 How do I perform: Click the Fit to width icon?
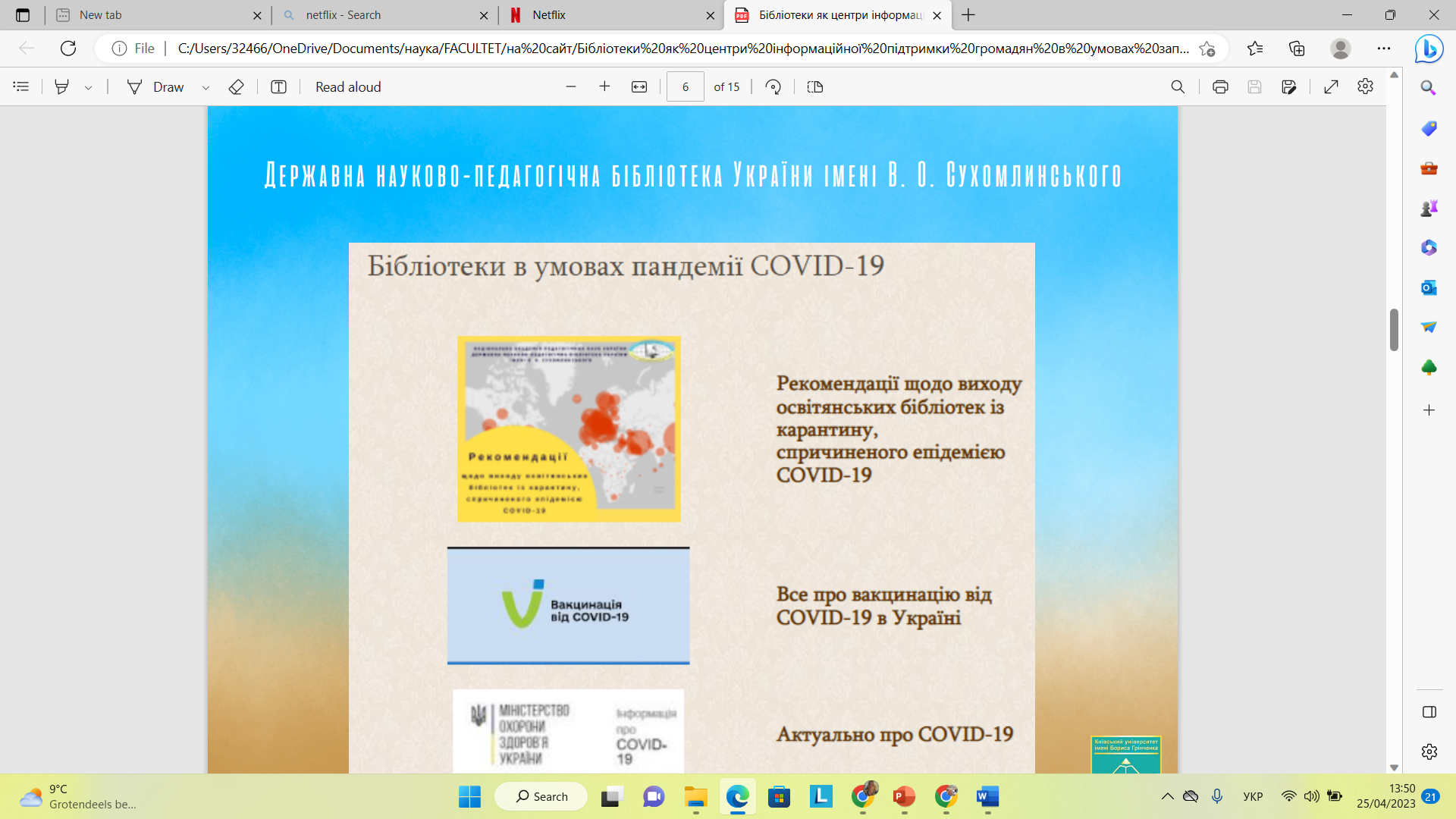(639, 87)
